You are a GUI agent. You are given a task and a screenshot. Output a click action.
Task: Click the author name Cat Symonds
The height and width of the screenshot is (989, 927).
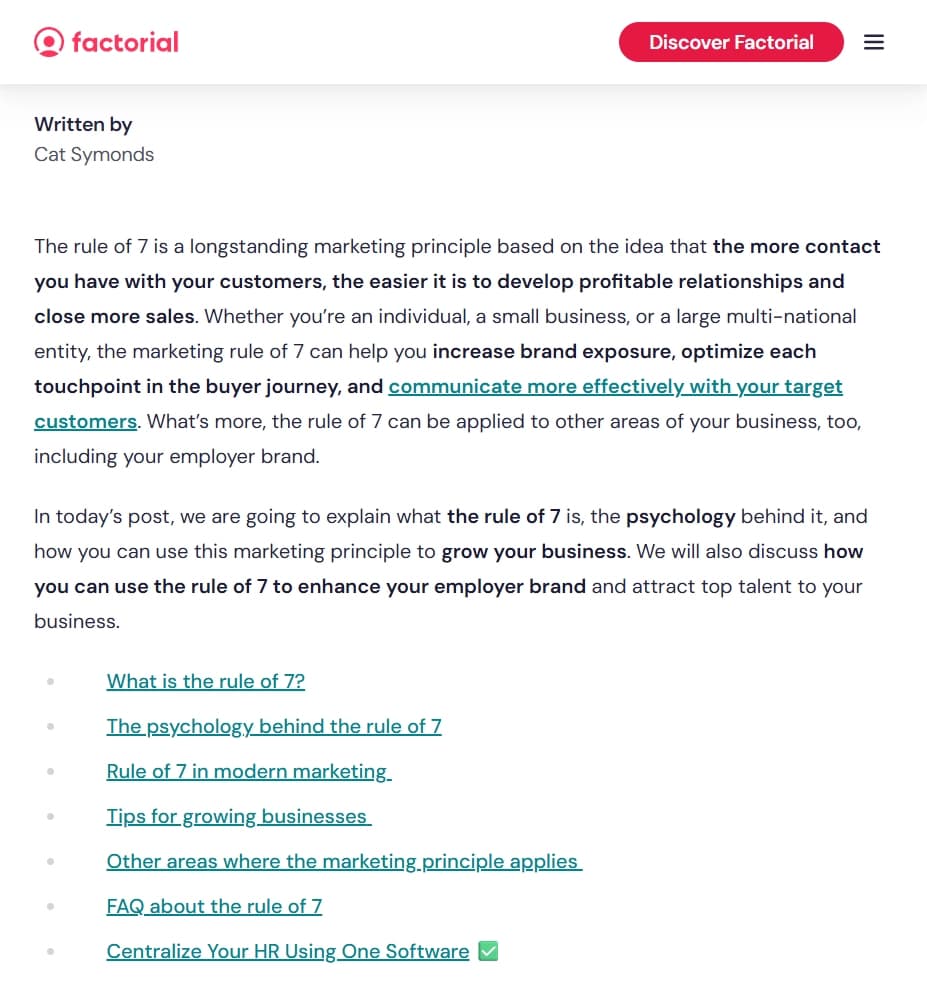(x=93, y=154)
